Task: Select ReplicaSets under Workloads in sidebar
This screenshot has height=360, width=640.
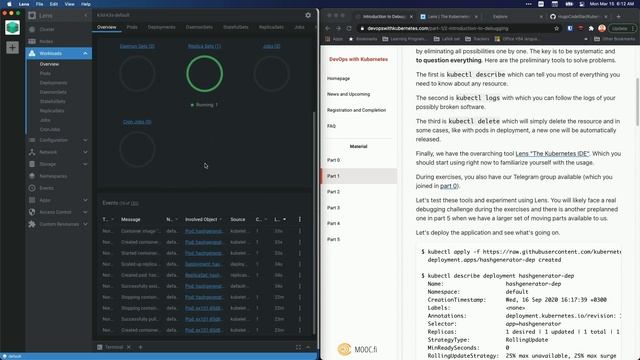Action: point(52,111)
